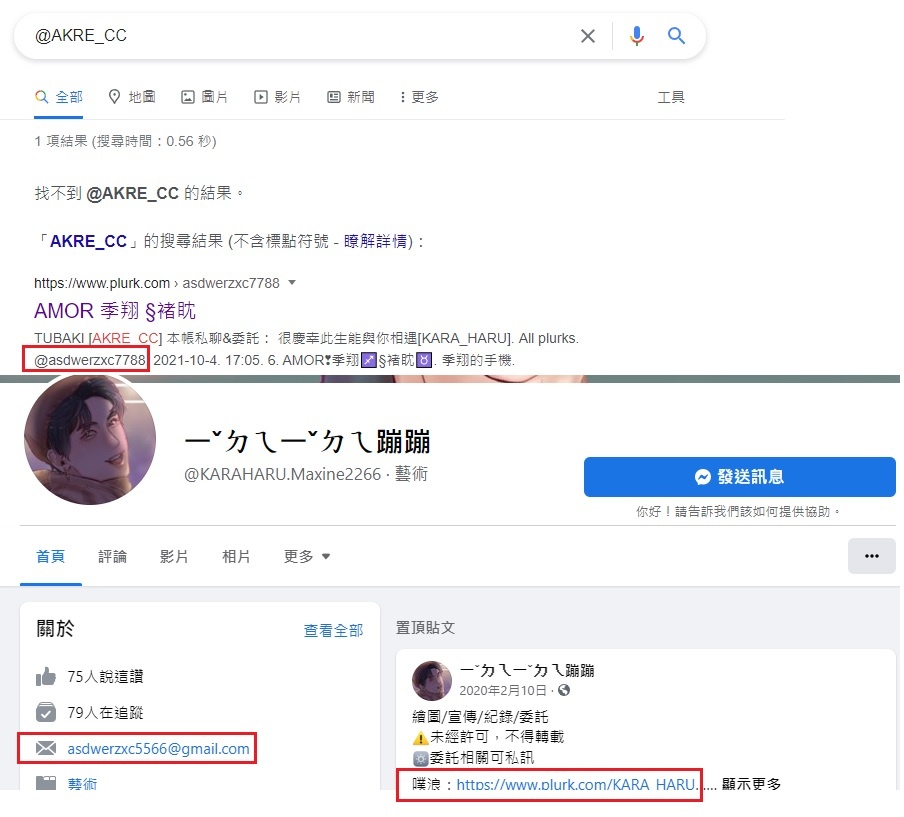Screen dimensions: 904x817
Task: Open the plurk.com/KARA_HARU link in the post
Action: [577, 784]
